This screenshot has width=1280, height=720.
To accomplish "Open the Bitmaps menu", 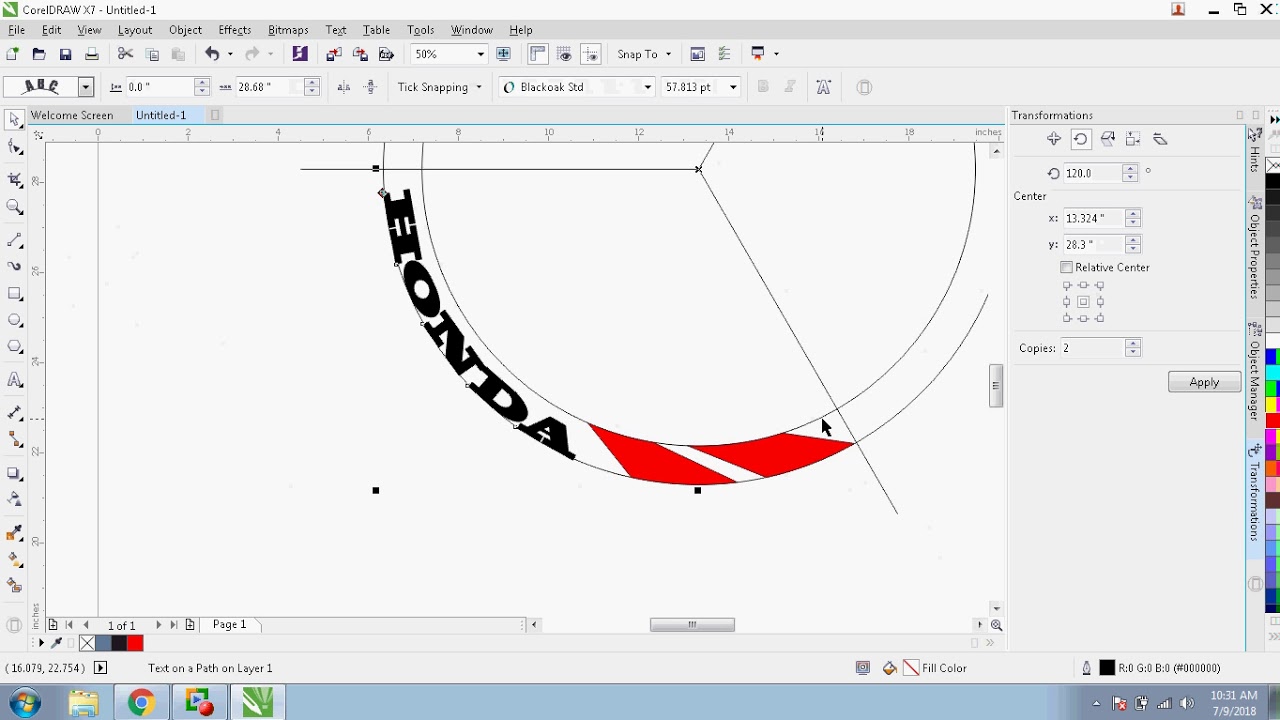I will click(288, 30).
